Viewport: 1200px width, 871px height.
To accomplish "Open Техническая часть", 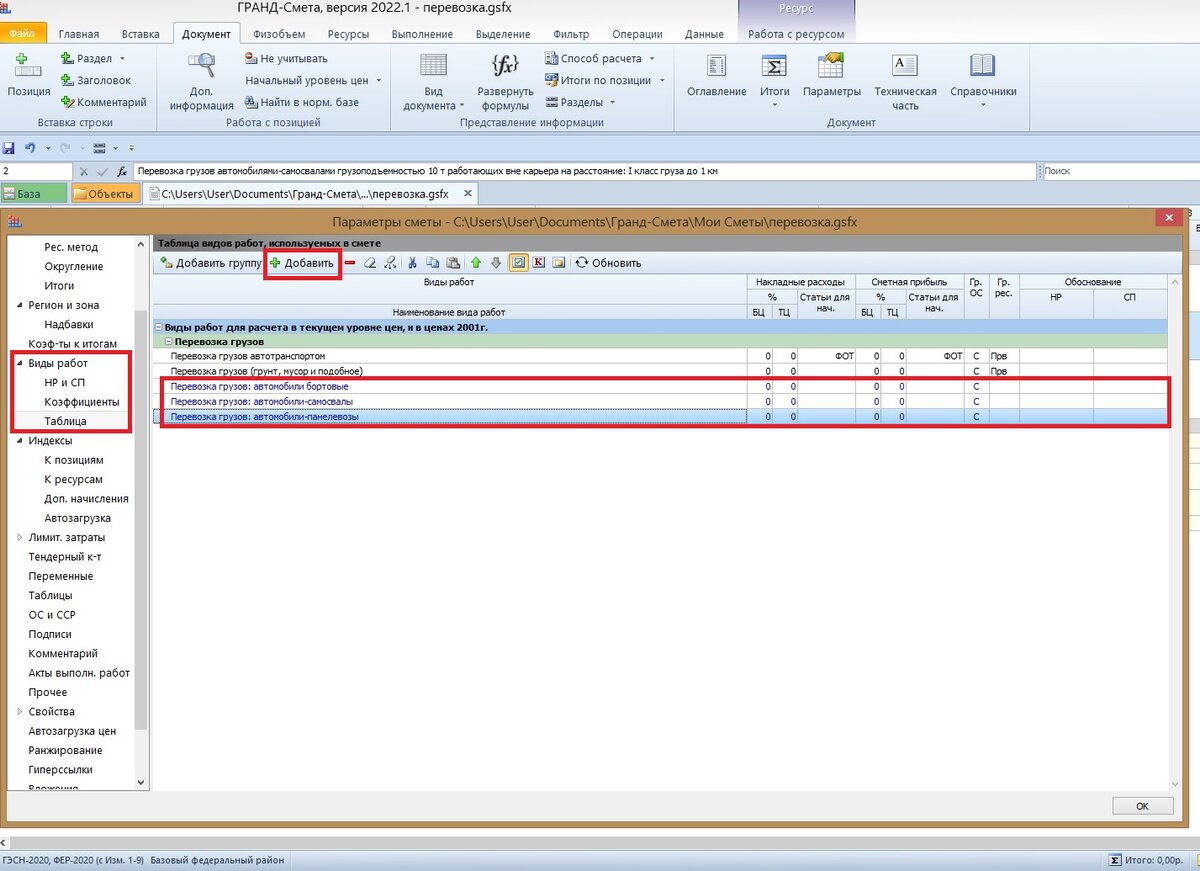I will [905, 82].
